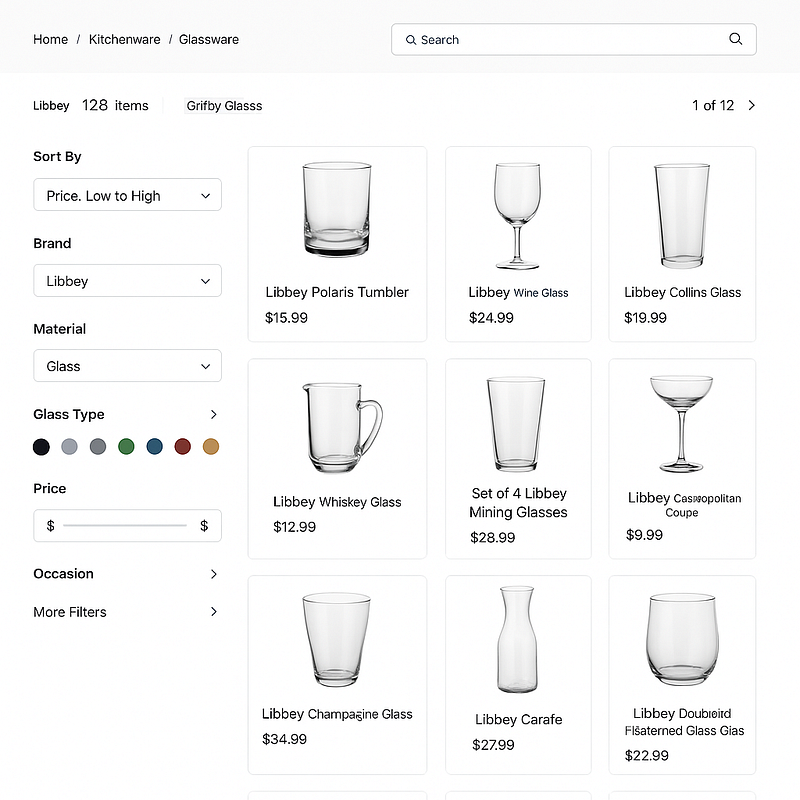Open the Home breadcrumb link
Screen dimensions: 800x800
[51, 39]
